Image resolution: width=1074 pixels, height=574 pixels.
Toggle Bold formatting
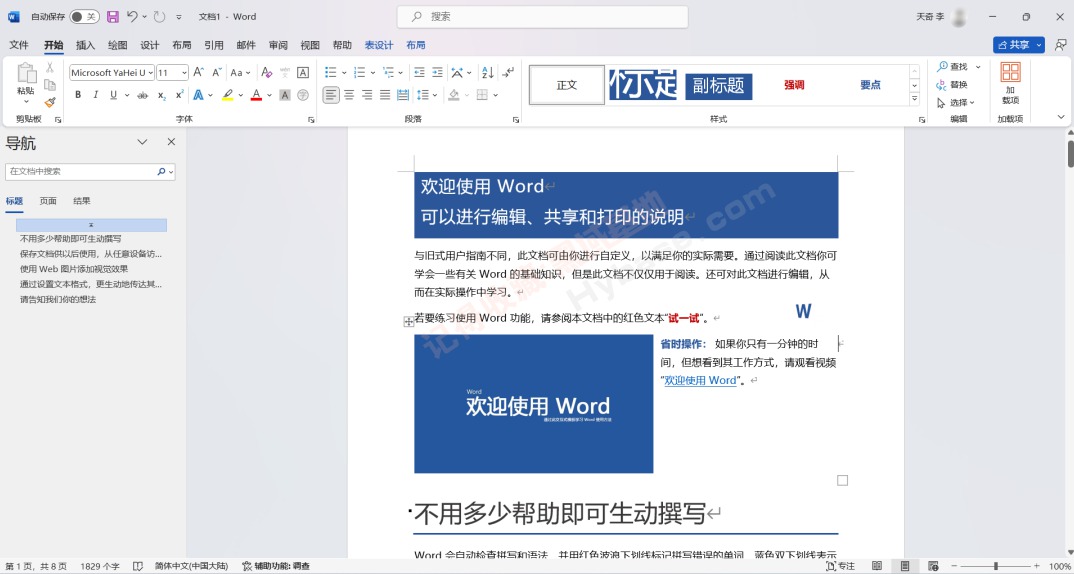[x=78, y=95]
